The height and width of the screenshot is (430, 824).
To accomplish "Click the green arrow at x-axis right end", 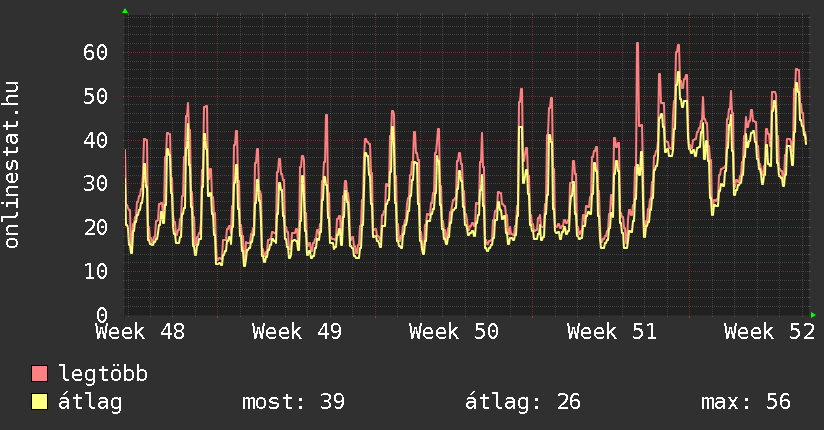I will 813,314.
